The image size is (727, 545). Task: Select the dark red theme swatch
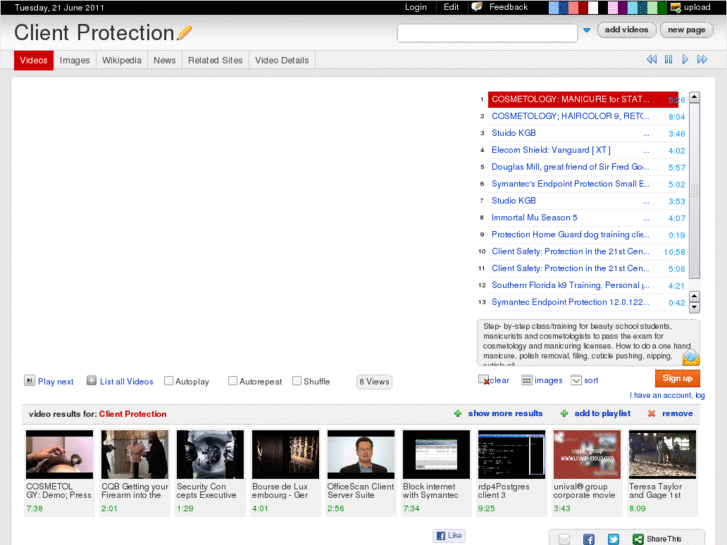[583, 7]
